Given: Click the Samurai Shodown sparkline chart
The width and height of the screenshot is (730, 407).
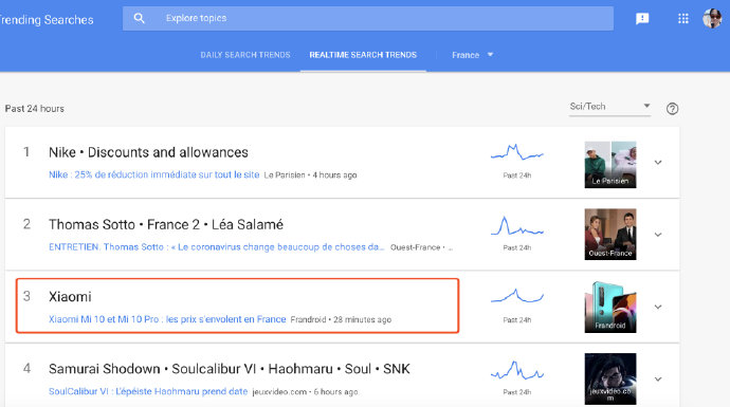Looking at the screenshot, I should (x=517, y=370).
